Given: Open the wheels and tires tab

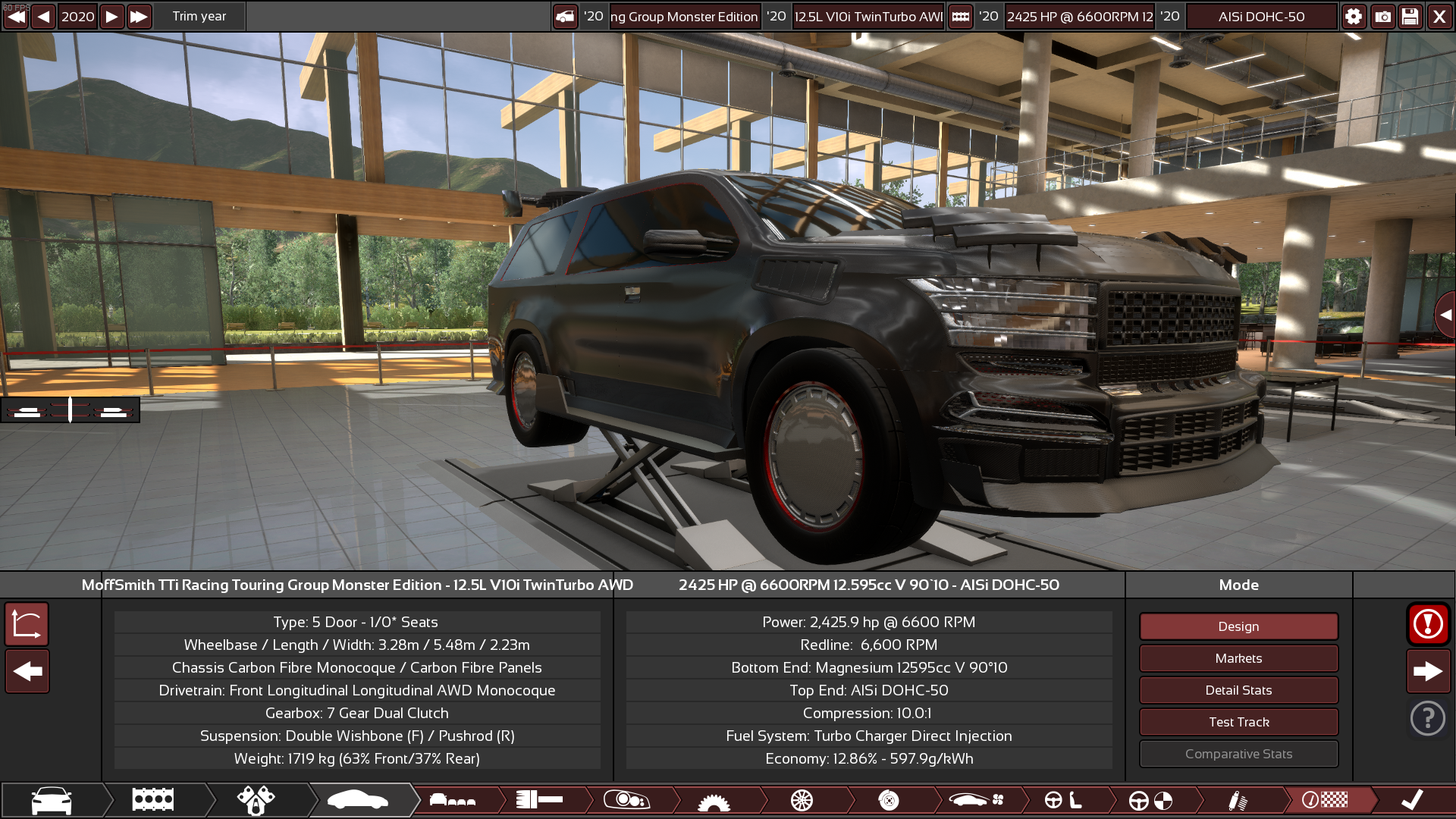Looking at the screenshot, I should (x=802, y=800).
